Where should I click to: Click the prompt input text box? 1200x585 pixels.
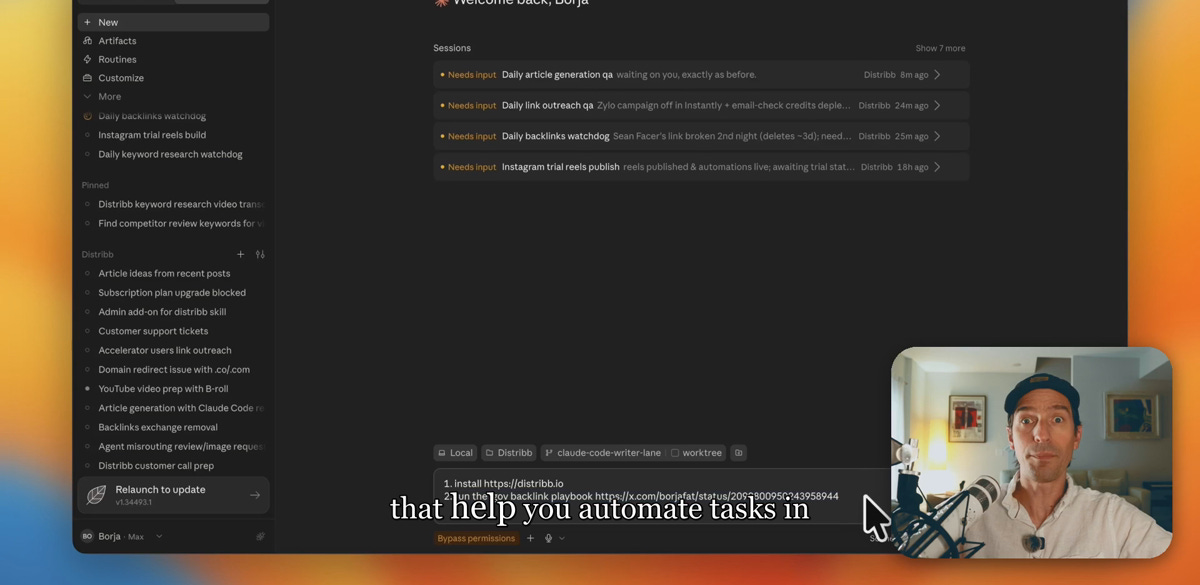pos(660,496)
